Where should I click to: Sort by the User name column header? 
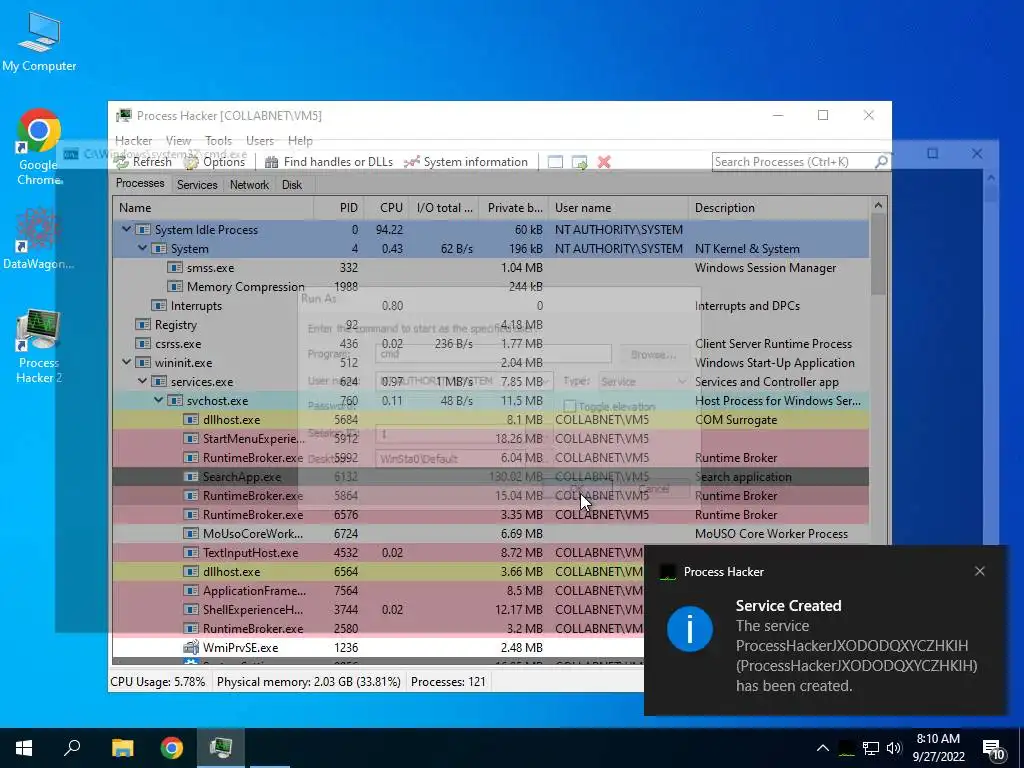[x=618, y=208]
